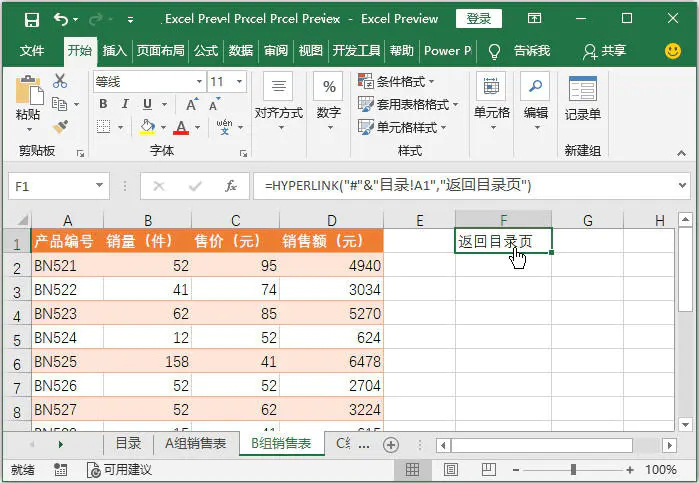Open the 字体 dialog launcher

(x=243, y=153)
